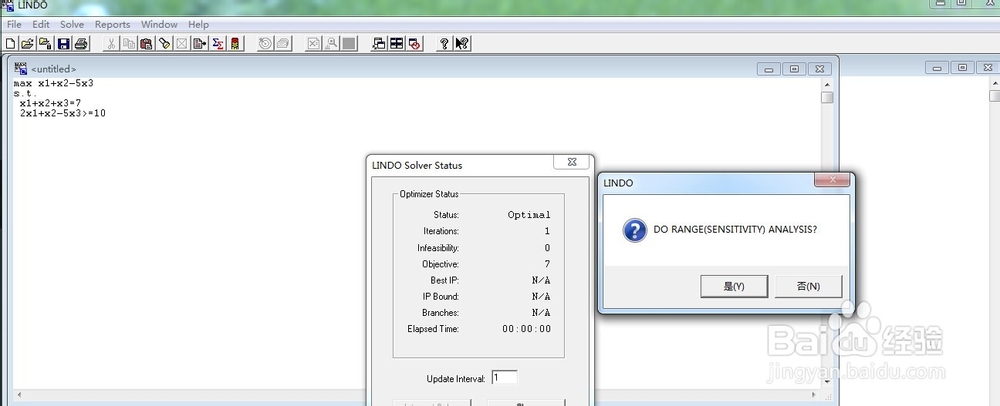Click the red and yellow traffic-light toolbar icon
The image size is (1000, 406).
(235, 43)
